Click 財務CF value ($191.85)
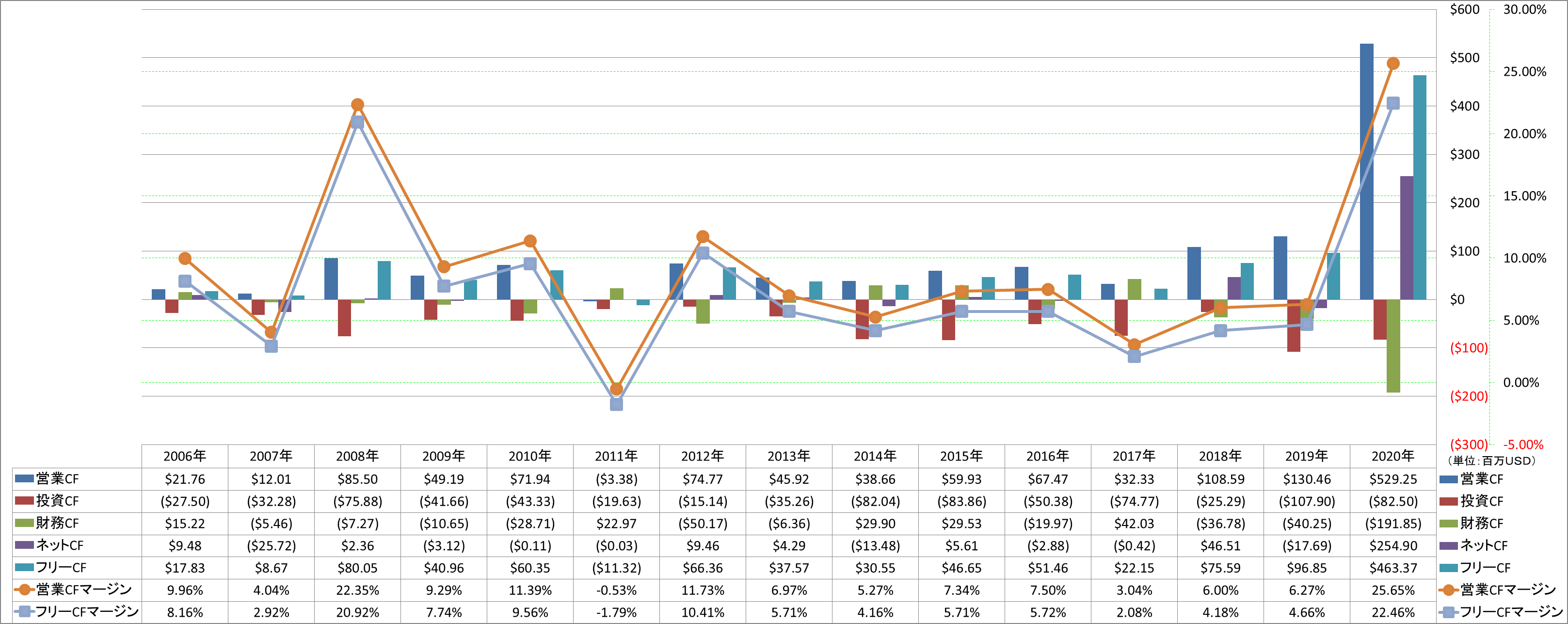This screenshot has width=1568, height=624. [1392, 524]
